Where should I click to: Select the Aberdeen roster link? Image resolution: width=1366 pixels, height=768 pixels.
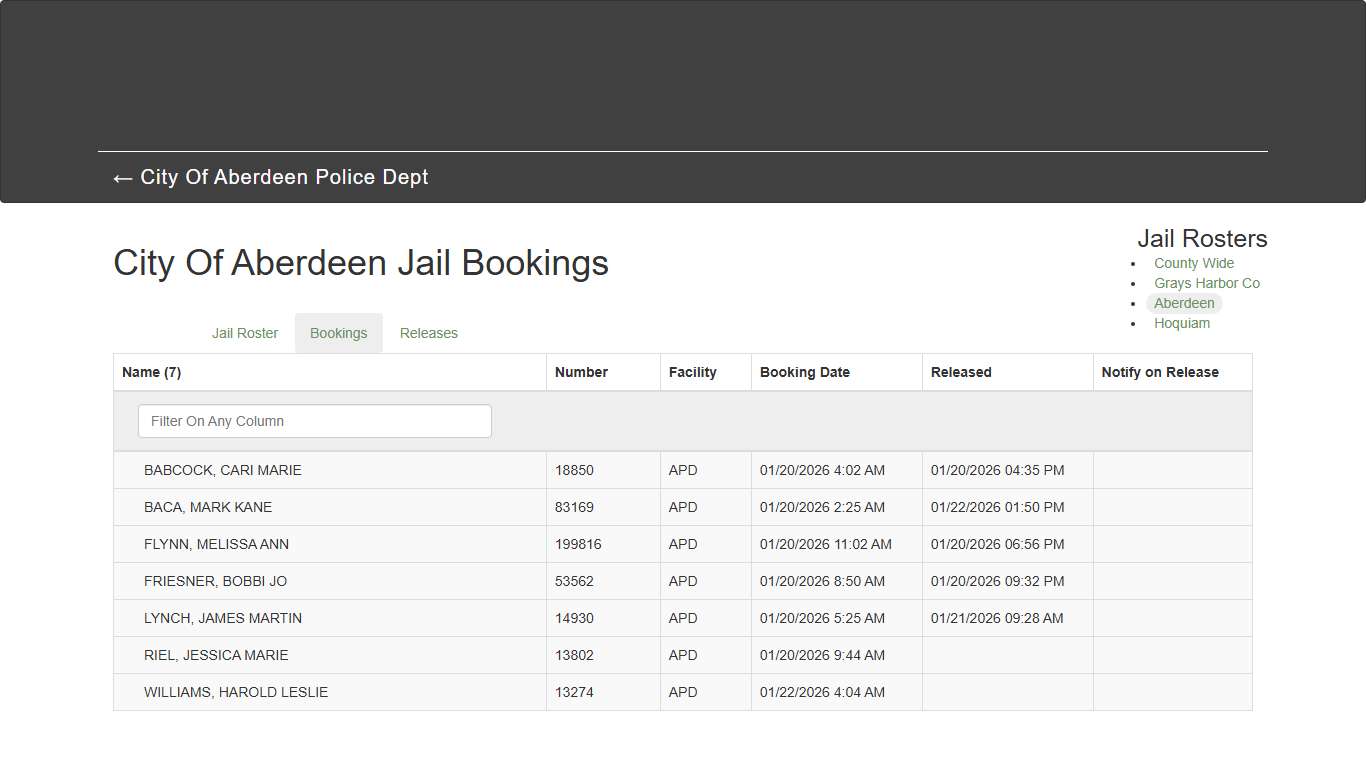pyautogui.click(x=1184, y=303)
